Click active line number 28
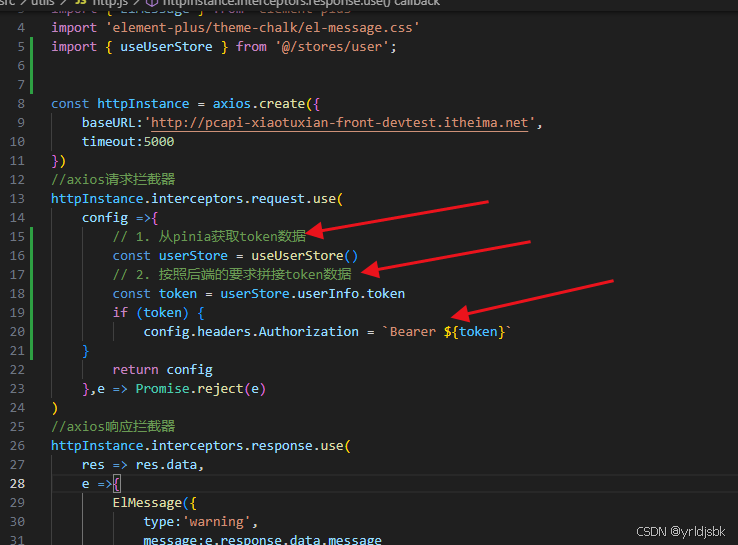Image resolution: width=738 pixels, height=545 pixels. 17,484
